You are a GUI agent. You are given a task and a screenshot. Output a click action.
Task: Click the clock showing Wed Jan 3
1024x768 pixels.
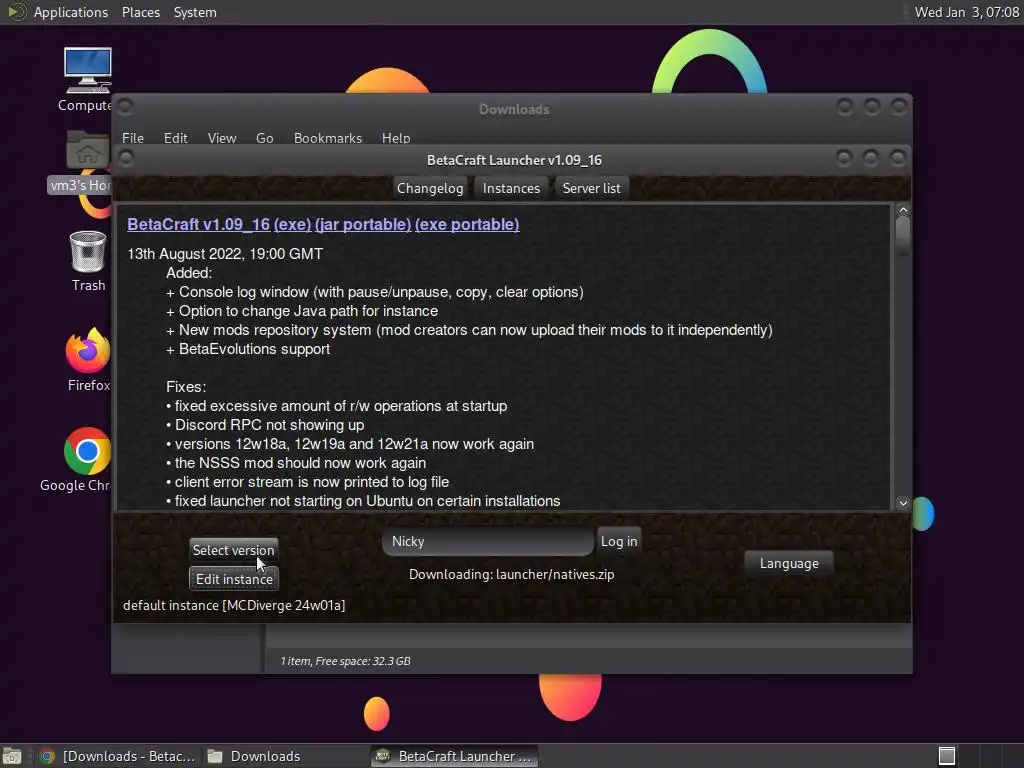pos(967,12)
